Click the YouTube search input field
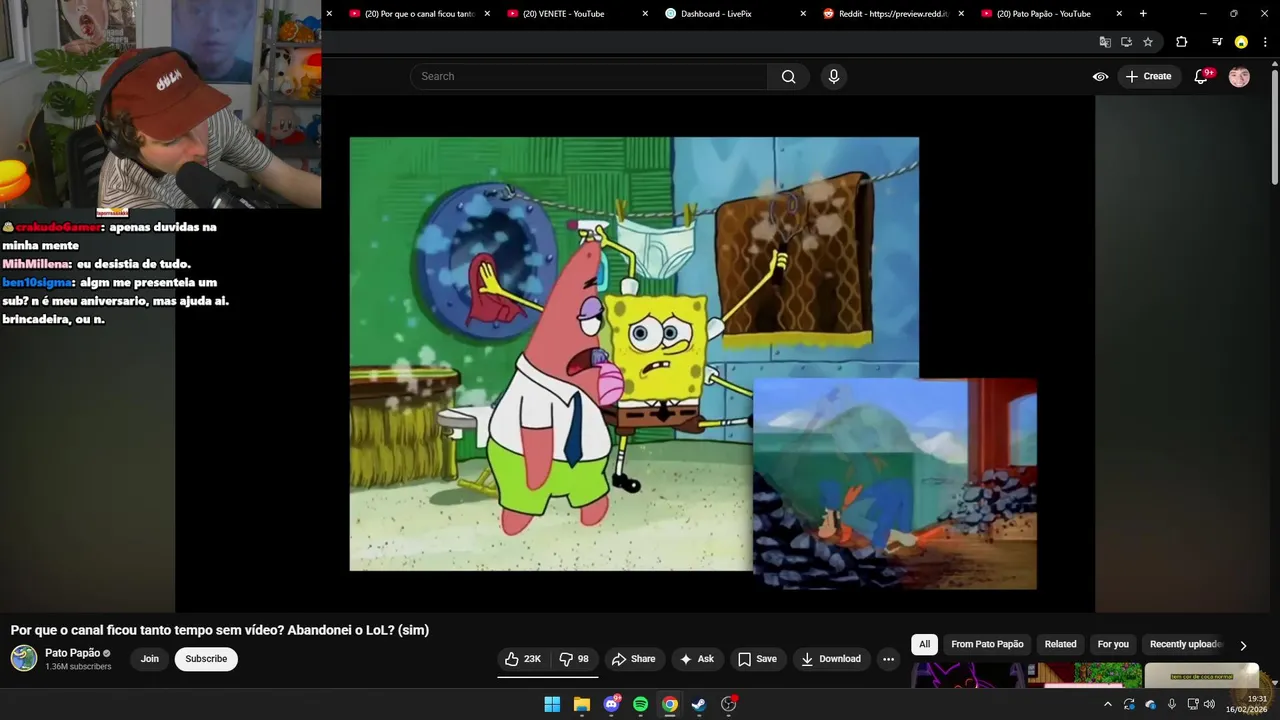Screen dimensions: 1280x720 pos(589,76)
